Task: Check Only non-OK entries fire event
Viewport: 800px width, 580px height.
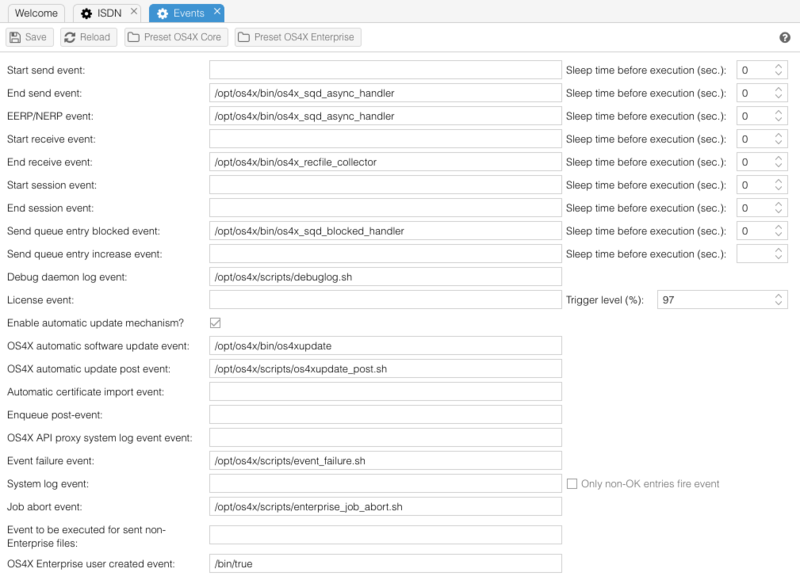Action: [572, 484]
